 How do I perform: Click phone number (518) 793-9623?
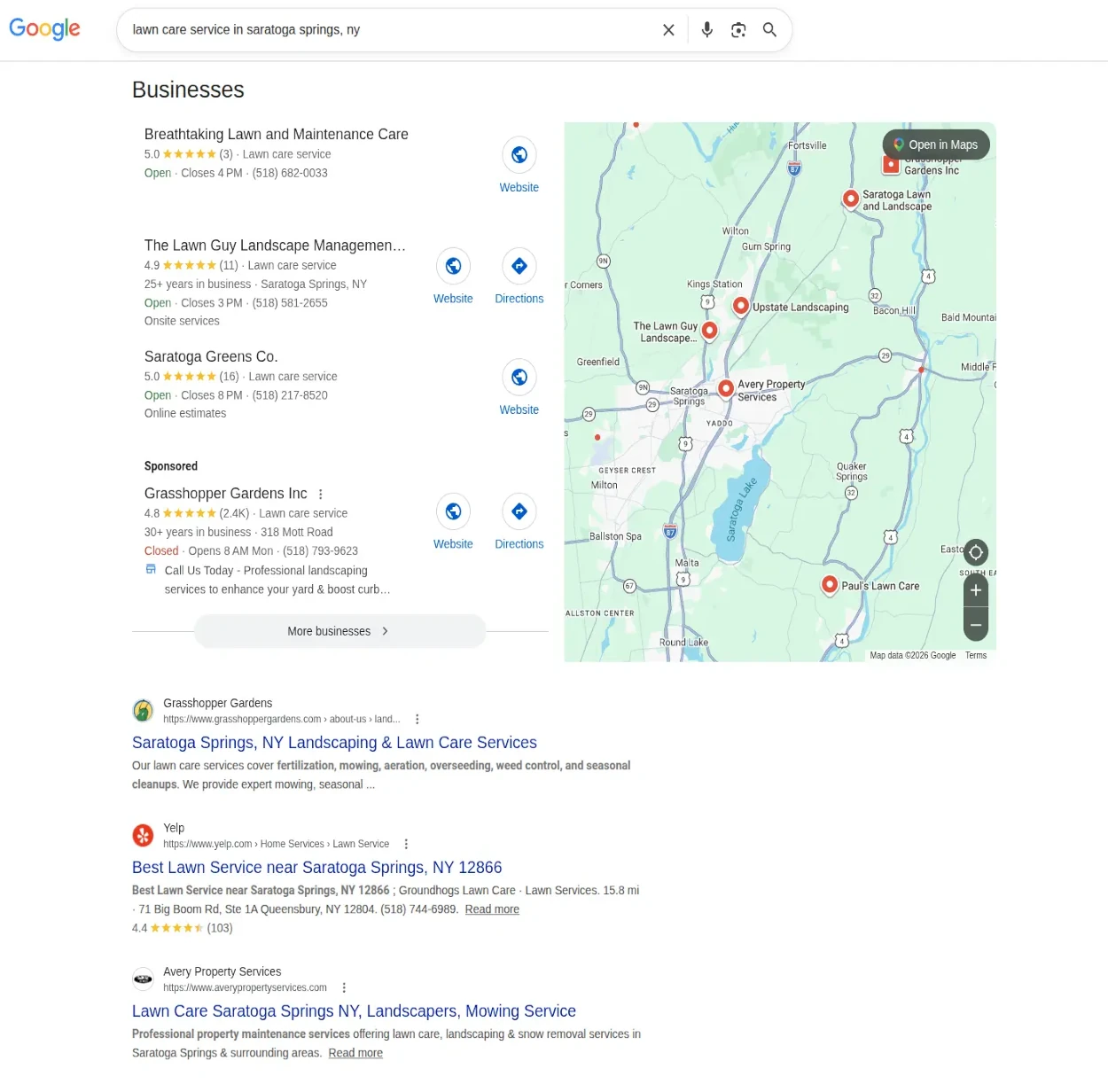(320, 551)
